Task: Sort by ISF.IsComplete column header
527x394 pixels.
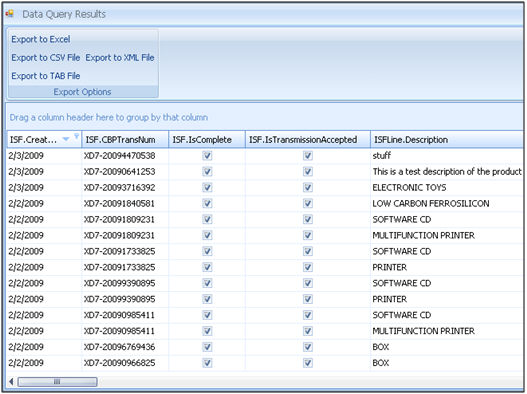Action: tap(207, 140)
